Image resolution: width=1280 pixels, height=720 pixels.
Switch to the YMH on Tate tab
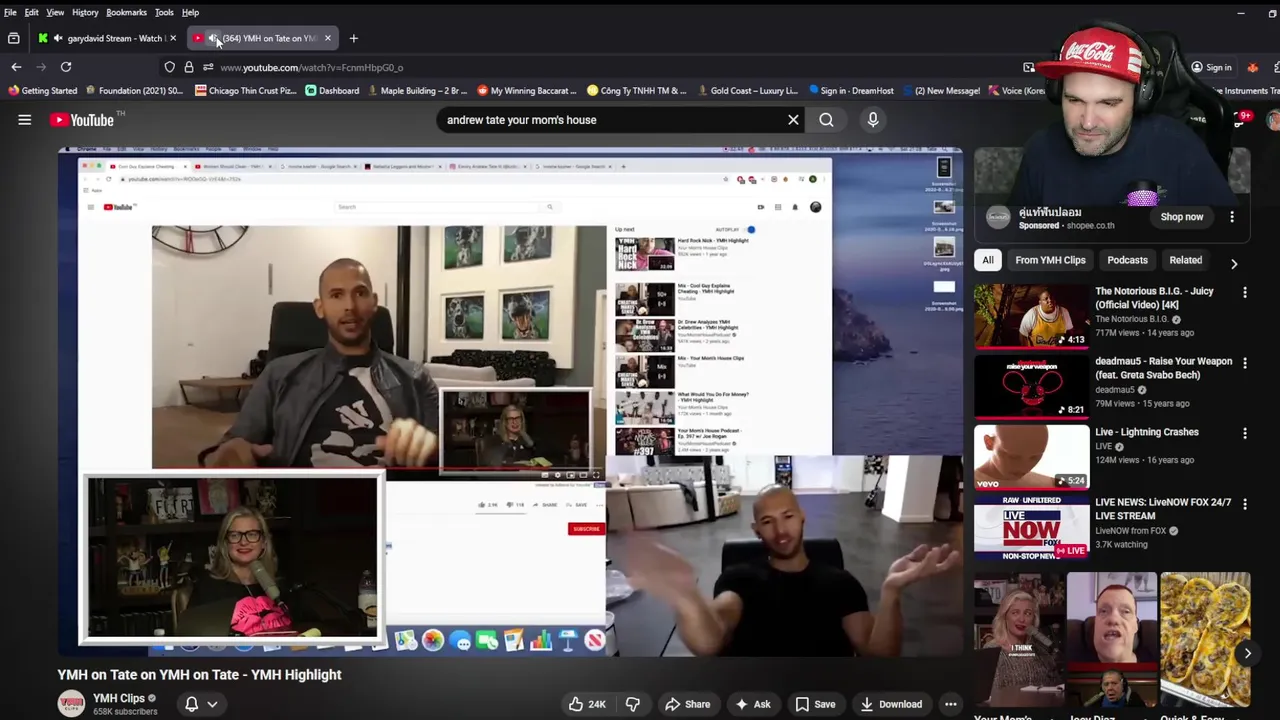click(x=262, y=38)
